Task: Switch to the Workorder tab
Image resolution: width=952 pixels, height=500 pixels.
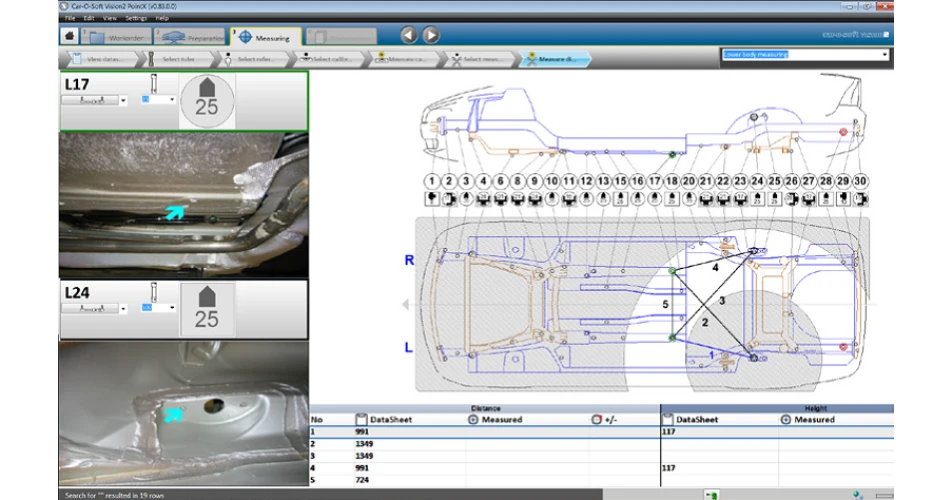Action: 115,37
